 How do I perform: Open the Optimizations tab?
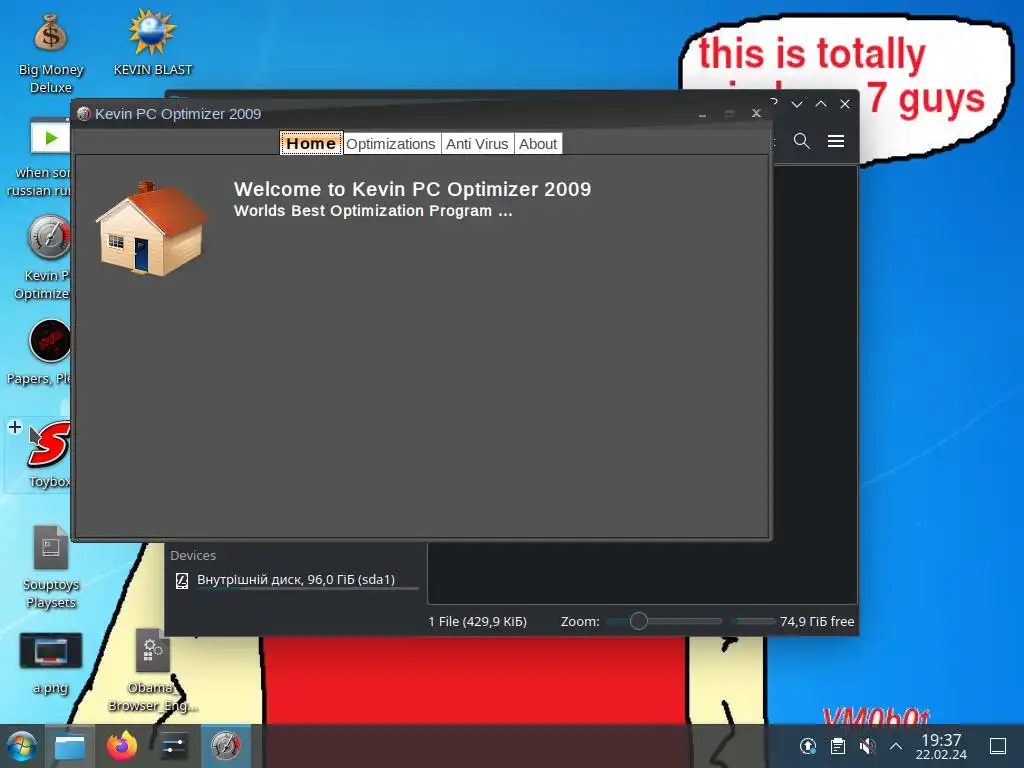point(391,144)
